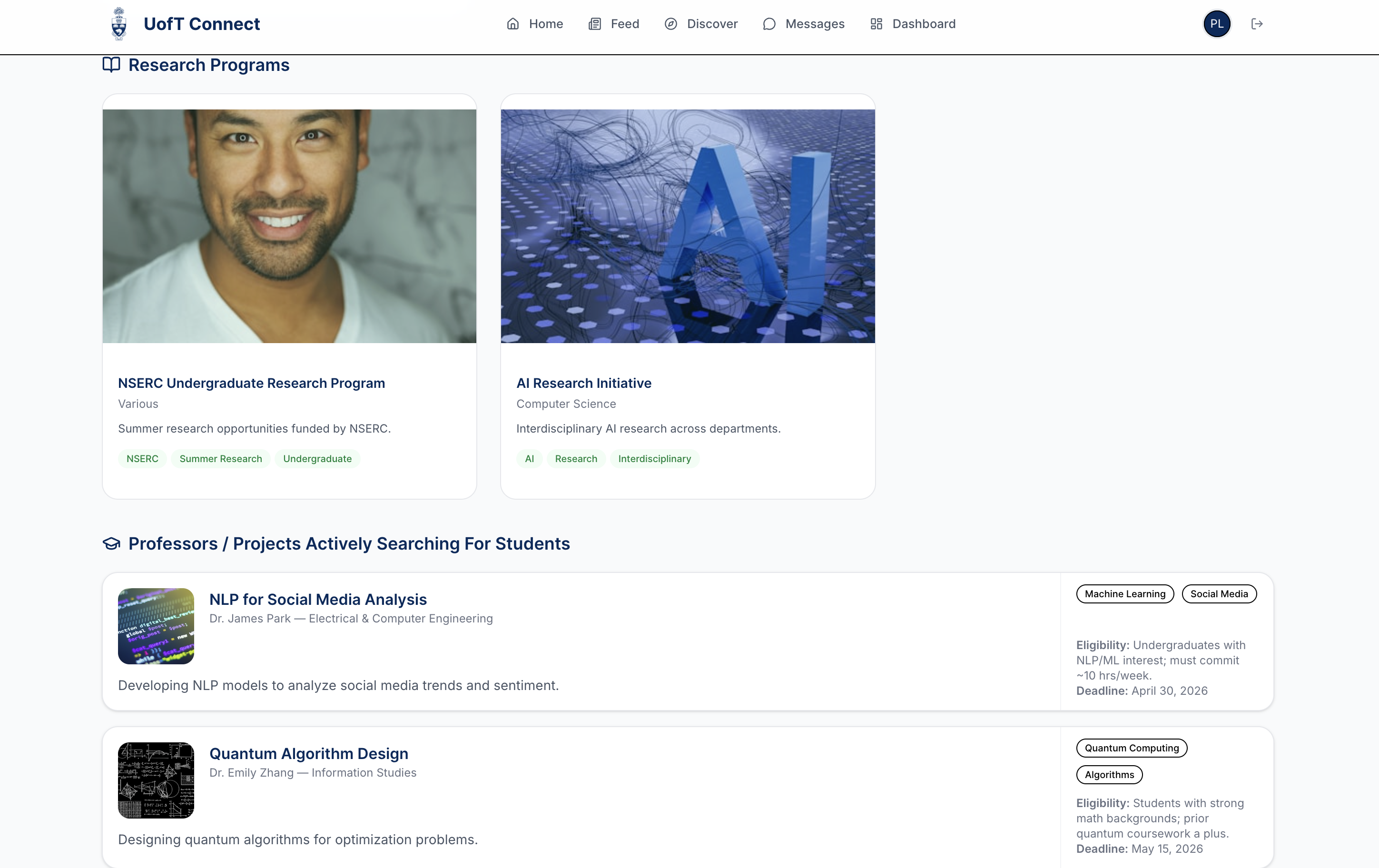Select the Machine Learning tag
The height and width of the screenshot is (868, 1379).
pyautogui.click(x=1125, y=594)
